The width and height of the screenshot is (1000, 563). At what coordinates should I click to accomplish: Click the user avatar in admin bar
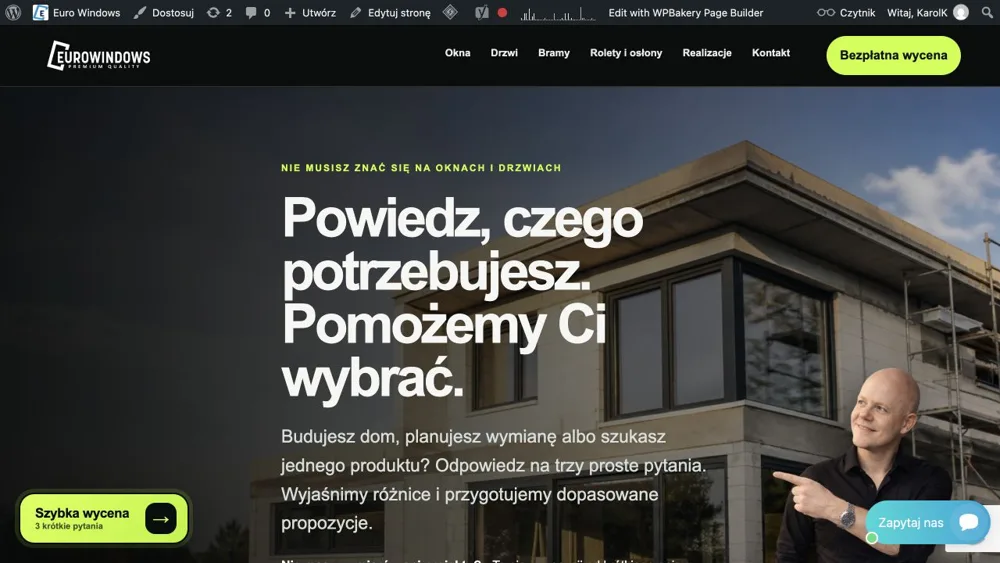pos(960,12)
